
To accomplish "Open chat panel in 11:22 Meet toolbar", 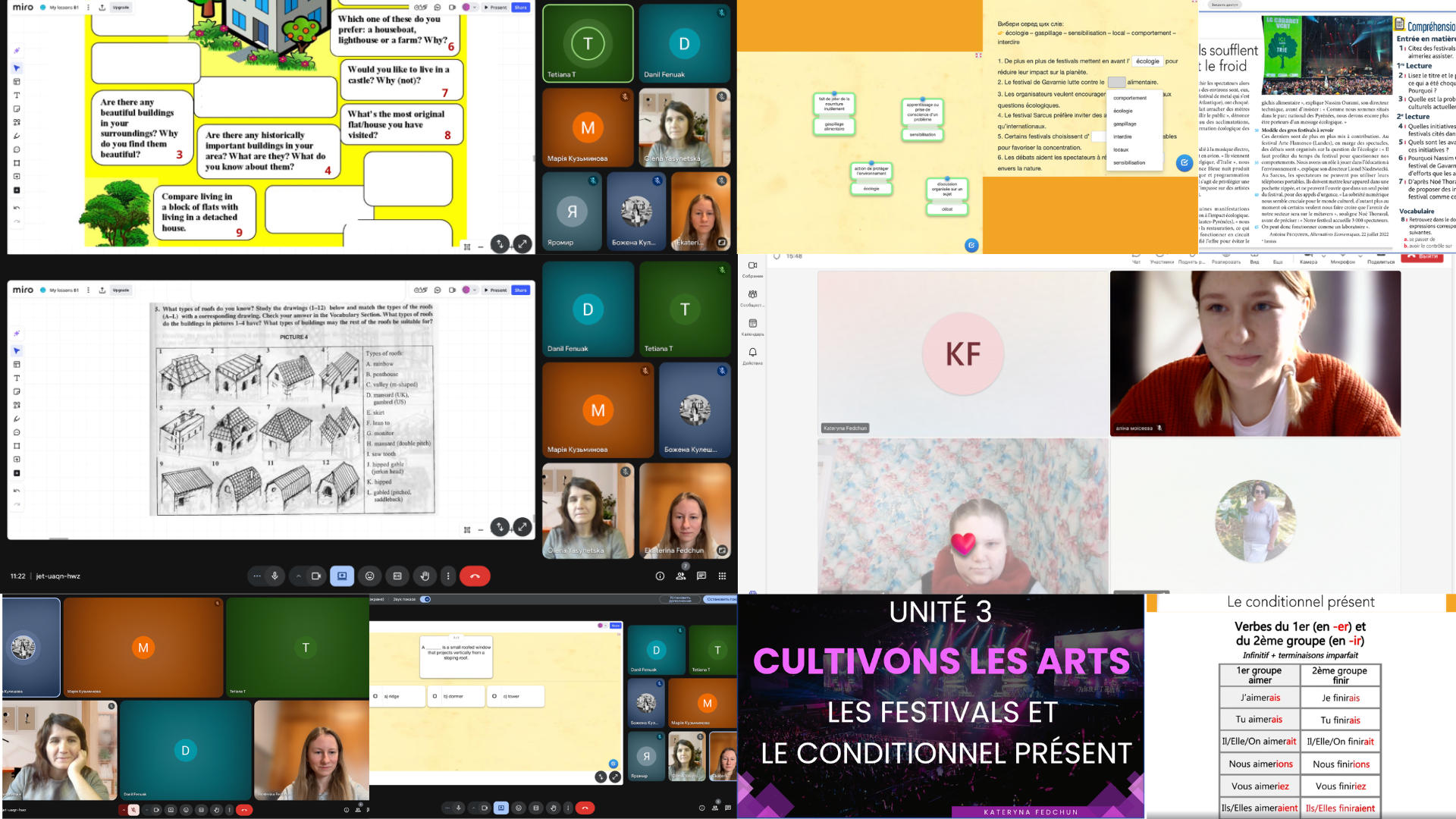I will click(701, 576).
